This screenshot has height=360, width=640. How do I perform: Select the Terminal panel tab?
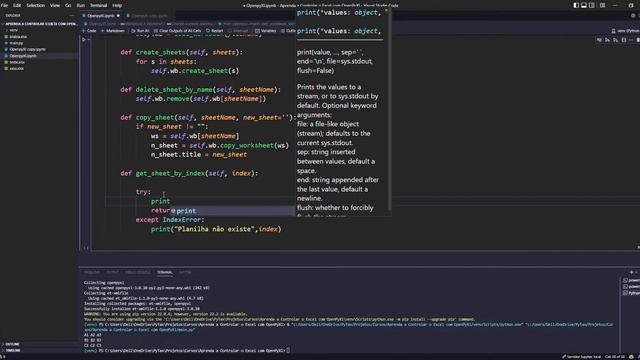click(x=164, y=272)
